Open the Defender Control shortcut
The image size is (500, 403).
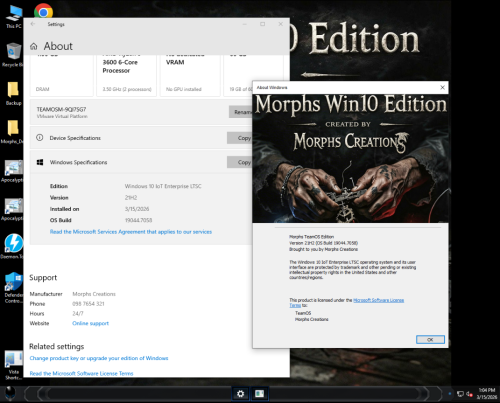click(x=13, y=287)
